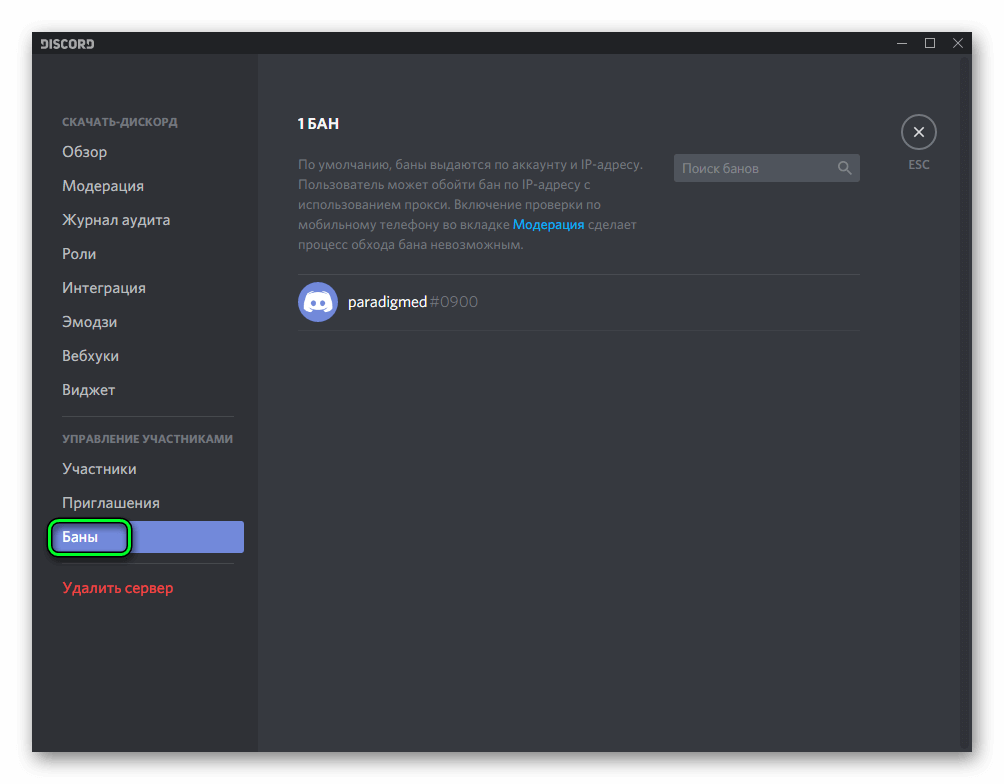Click the paradigmed user avatar
Screen dimensions: 1004x784
[318, 302]
